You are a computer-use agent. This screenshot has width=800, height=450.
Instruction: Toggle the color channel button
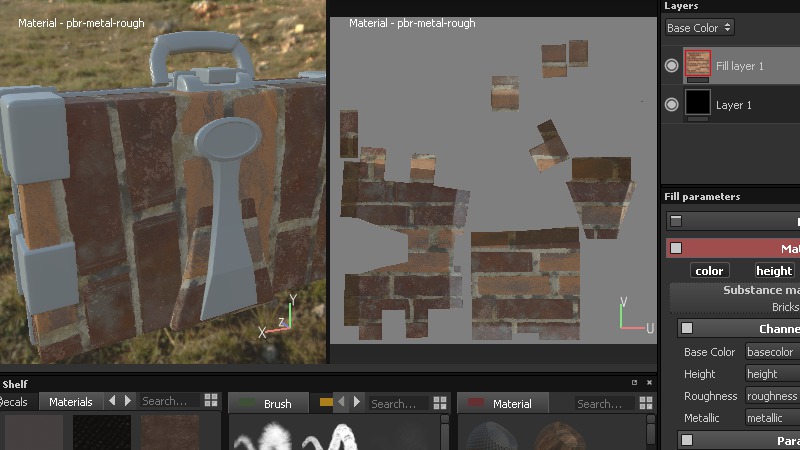[709, 270]
